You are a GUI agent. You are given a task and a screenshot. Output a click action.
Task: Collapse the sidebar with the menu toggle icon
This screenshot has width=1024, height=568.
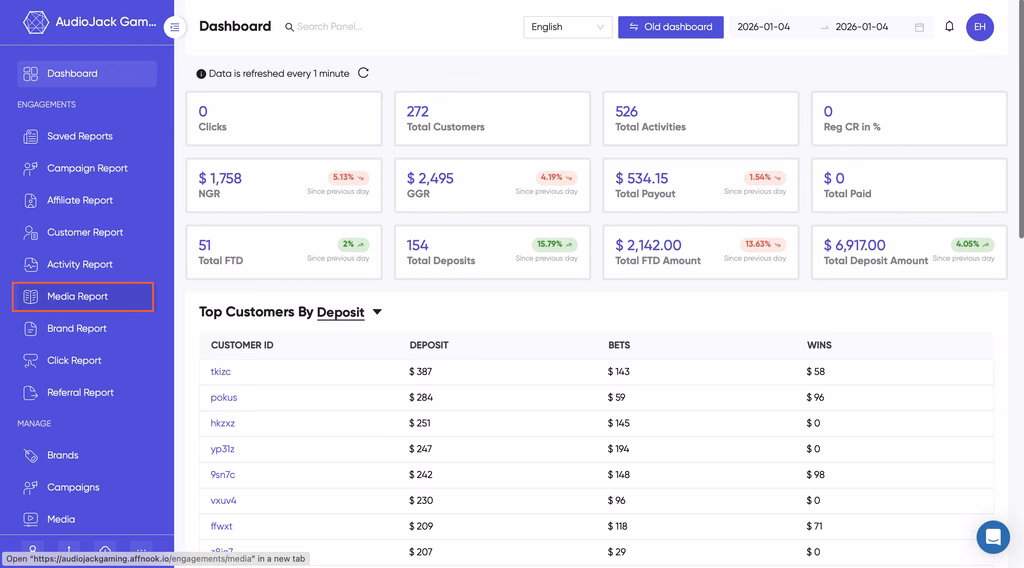(175, 27)
